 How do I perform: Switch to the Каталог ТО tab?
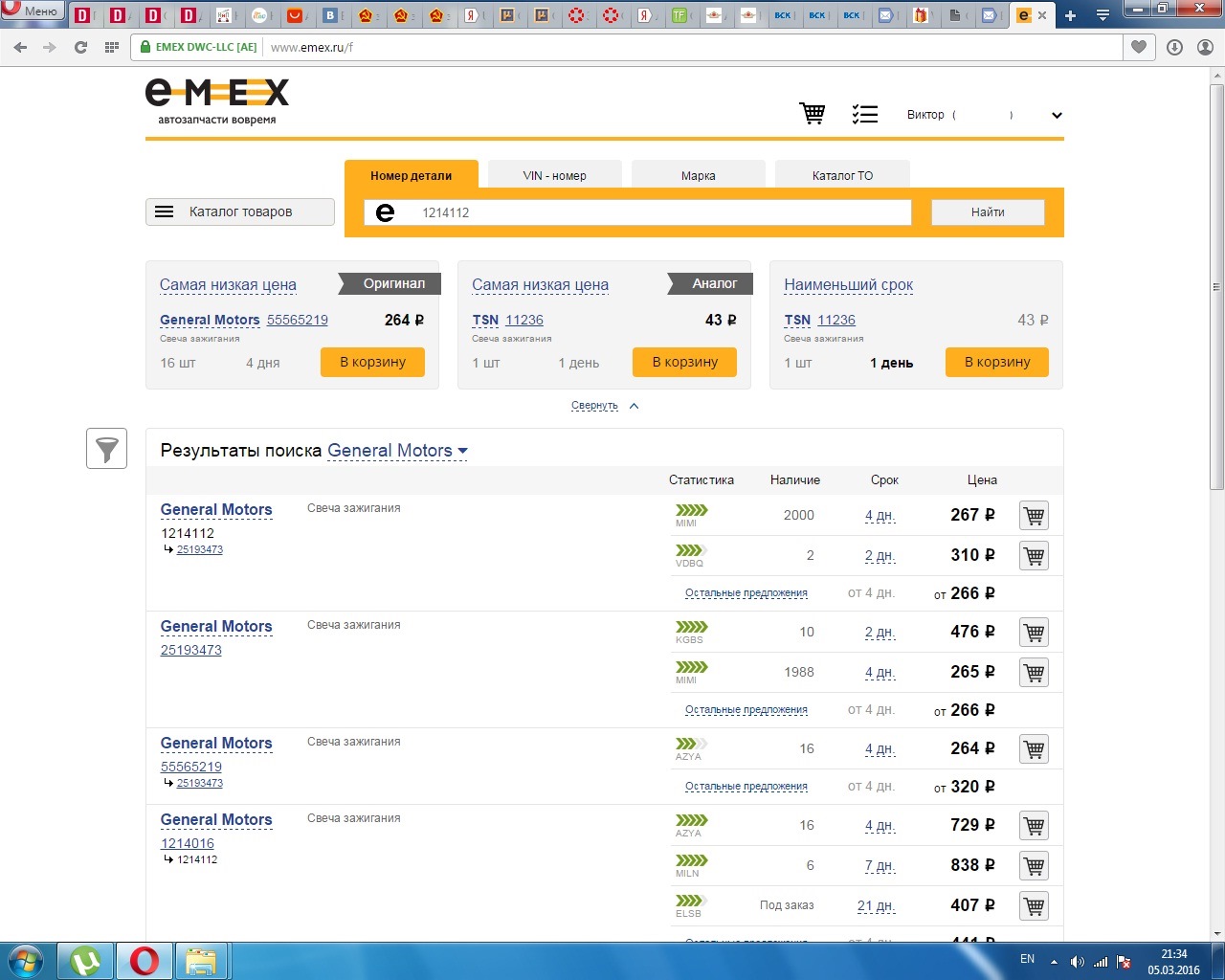842,175
